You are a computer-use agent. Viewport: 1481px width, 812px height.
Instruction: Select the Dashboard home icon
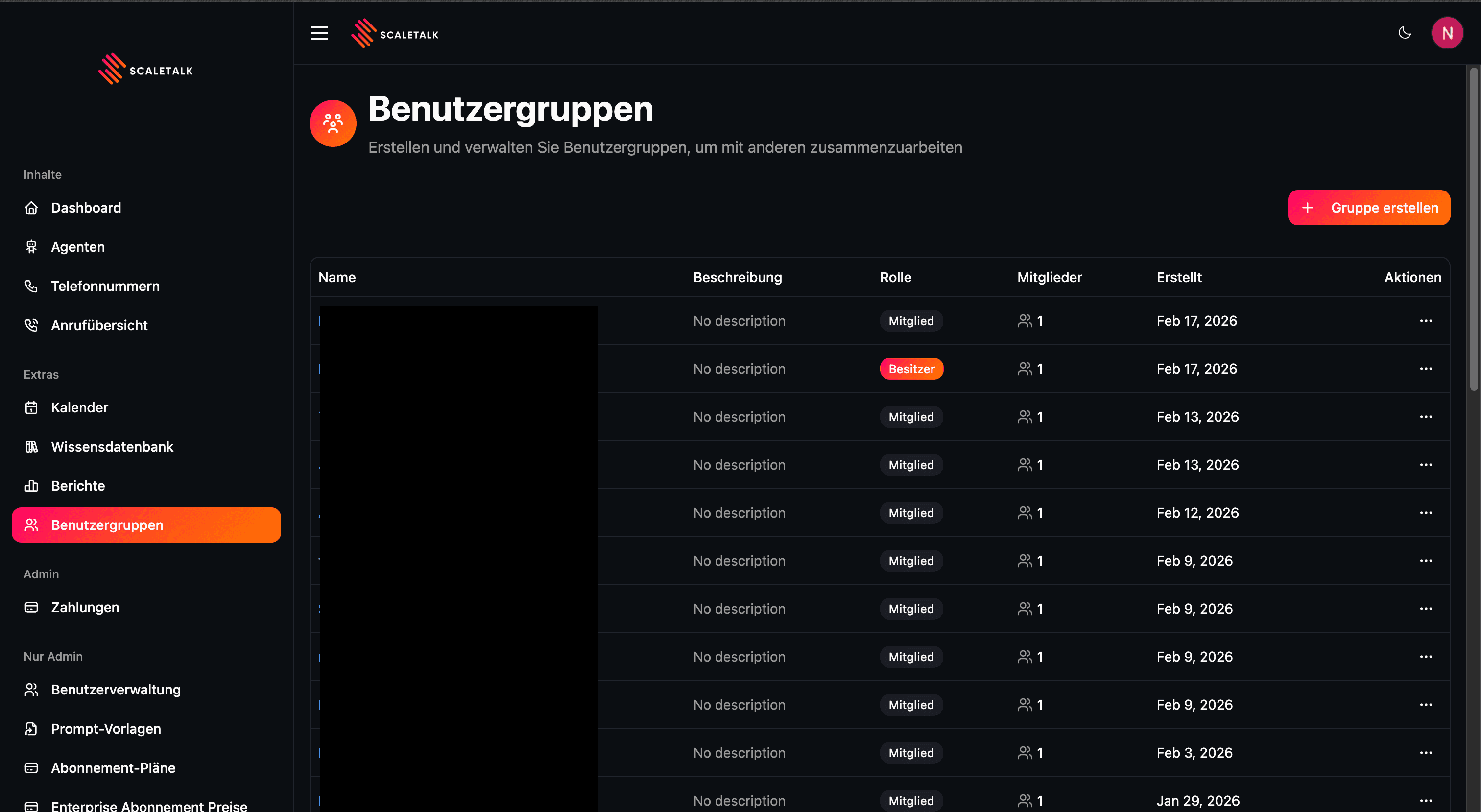(32, 208)
